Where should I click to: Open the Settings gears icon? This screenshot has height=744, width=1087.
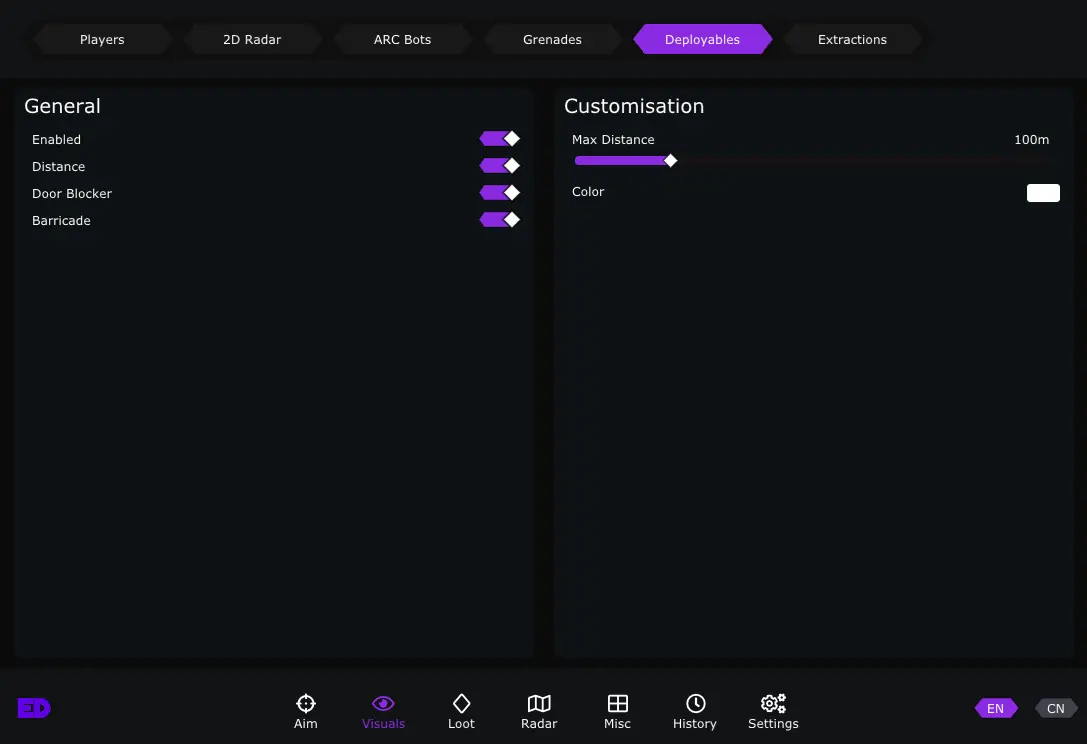pyautogui.click(x=773, y=704)
